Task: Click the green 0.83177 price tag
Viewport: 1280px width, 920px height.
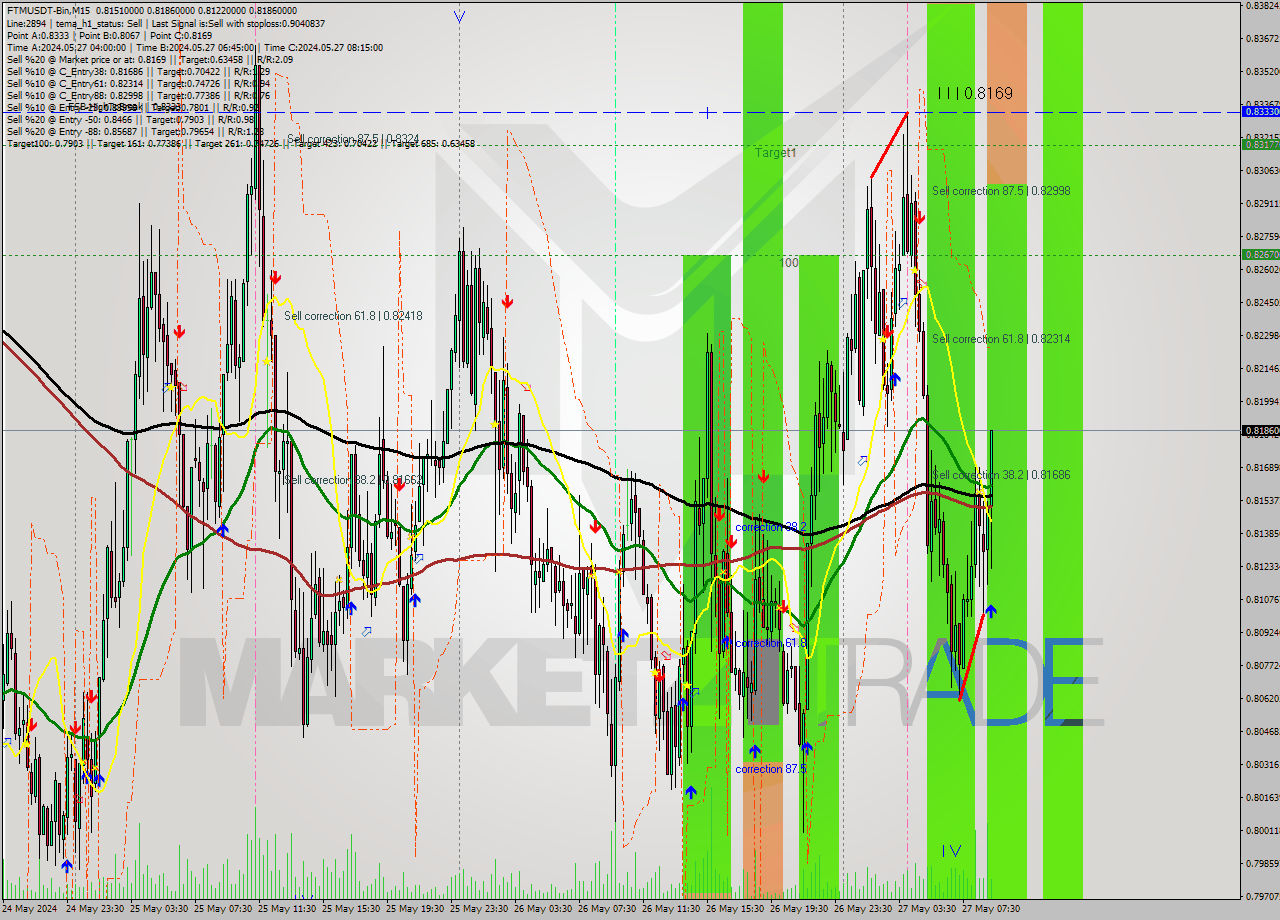Action: click(1260, 145)
